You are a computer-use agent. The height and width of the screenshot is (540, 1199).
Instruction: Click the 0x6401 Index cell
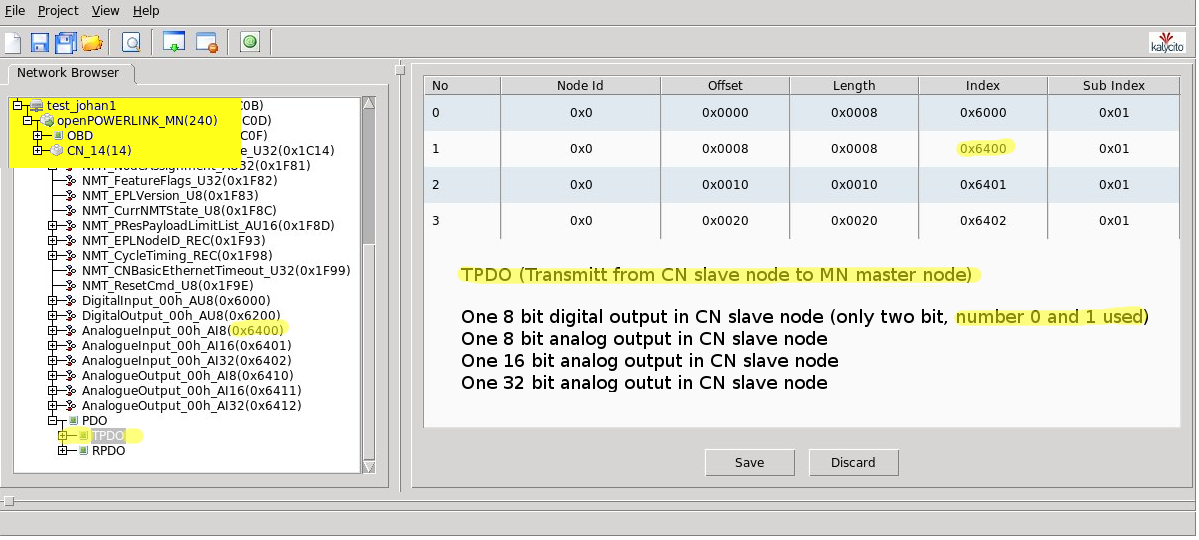click(983, 184)
